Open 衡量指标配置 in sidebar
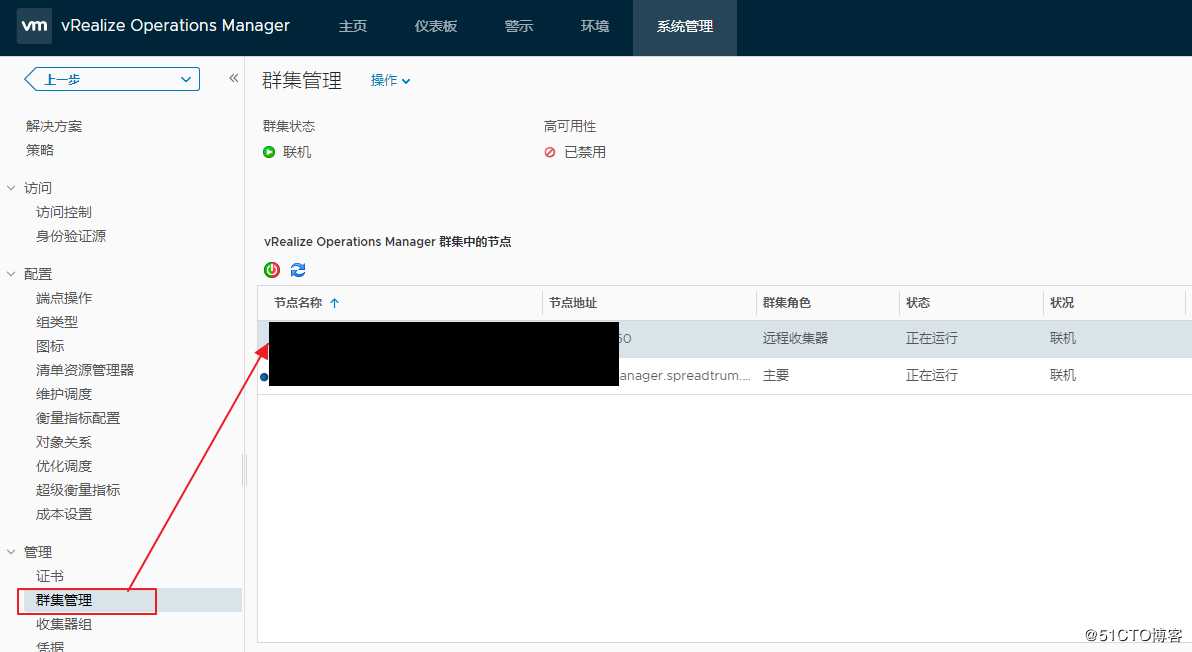This screenshot has height=652, width=1192. [x=78, y=418]
